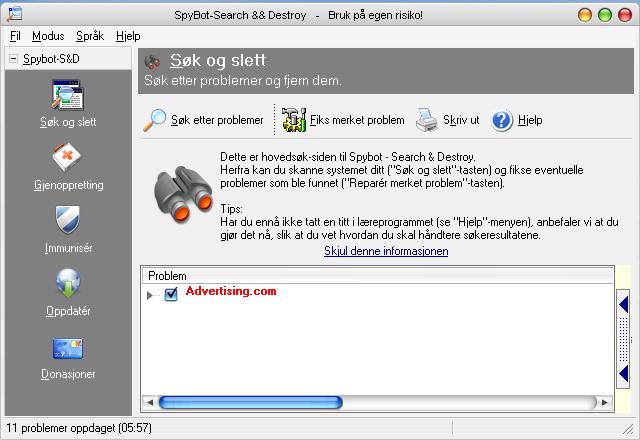
Task: Open the Fil menu
Action: click(15, 36)
